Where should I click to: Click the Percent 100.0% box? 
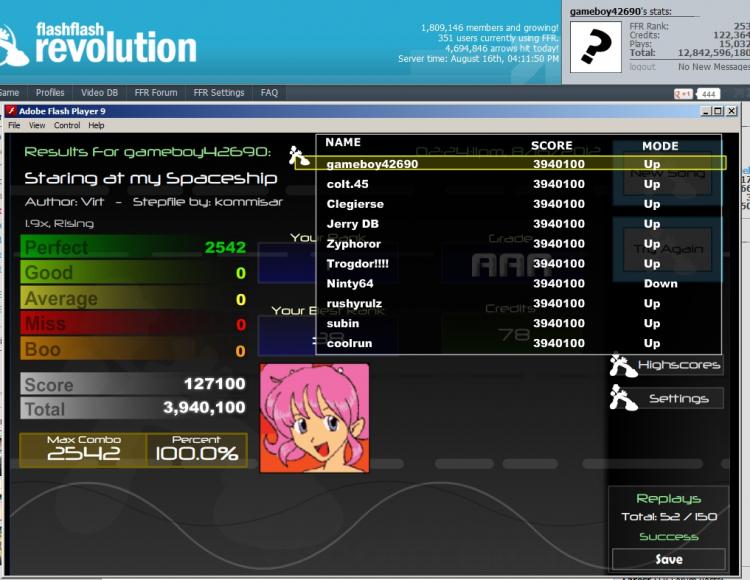(x=197, y=450)
